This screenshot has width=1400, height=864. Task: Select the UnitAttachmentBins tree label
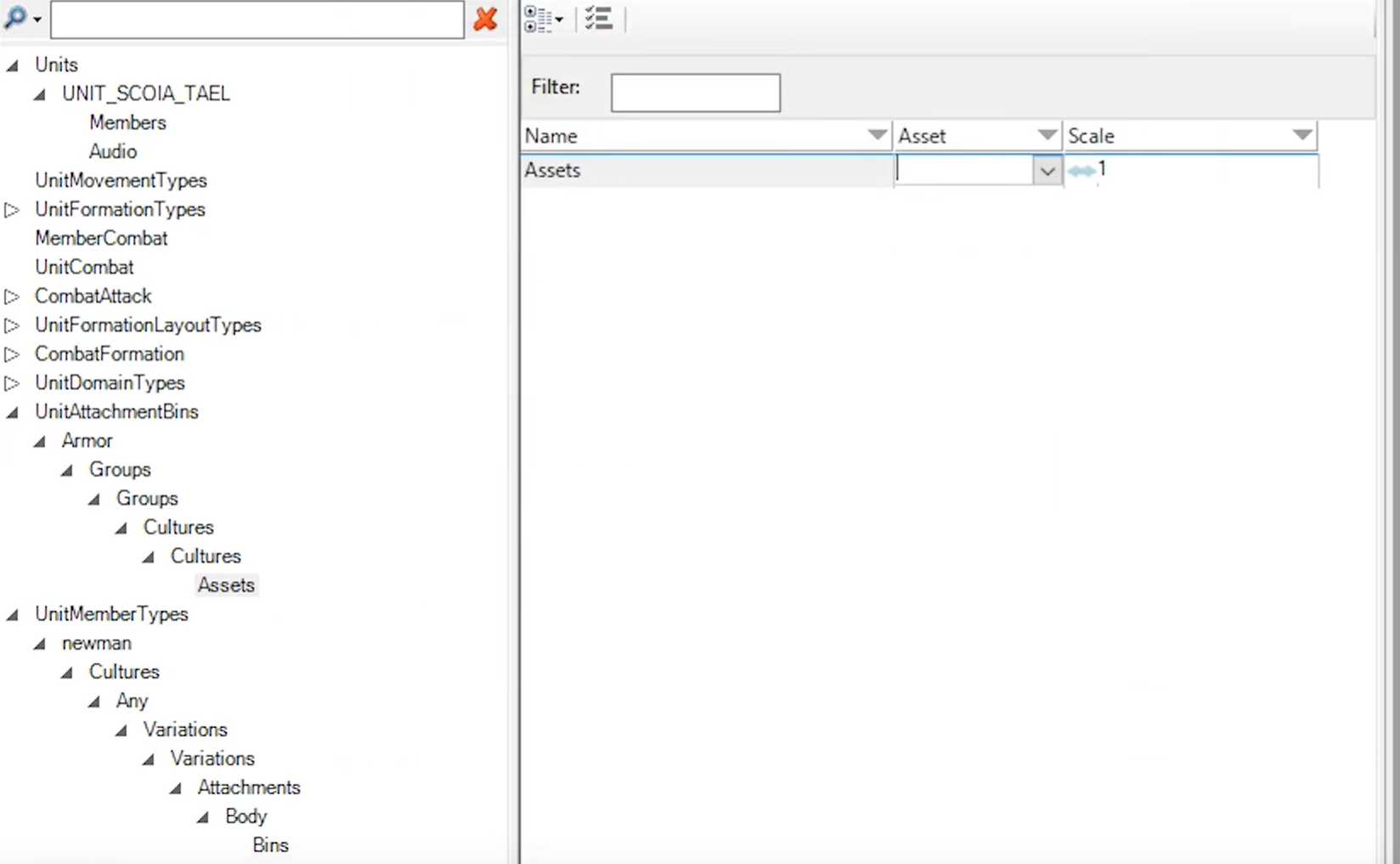pos(116,411)
